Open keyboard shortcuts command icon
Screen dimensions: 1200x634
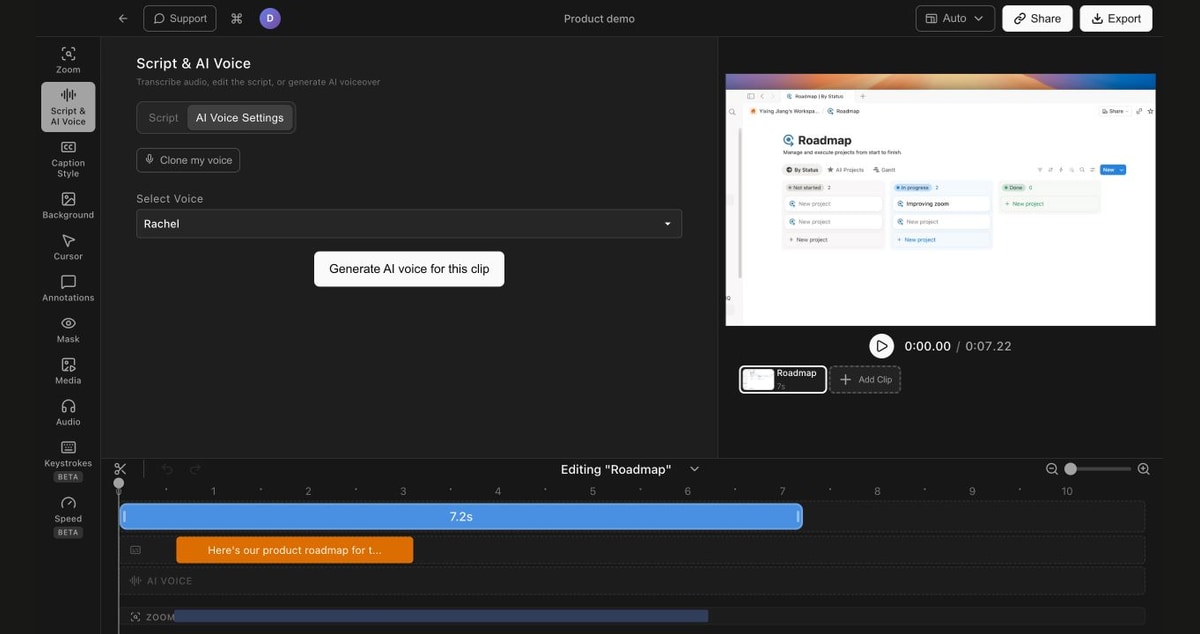click(x=237, y=18)
